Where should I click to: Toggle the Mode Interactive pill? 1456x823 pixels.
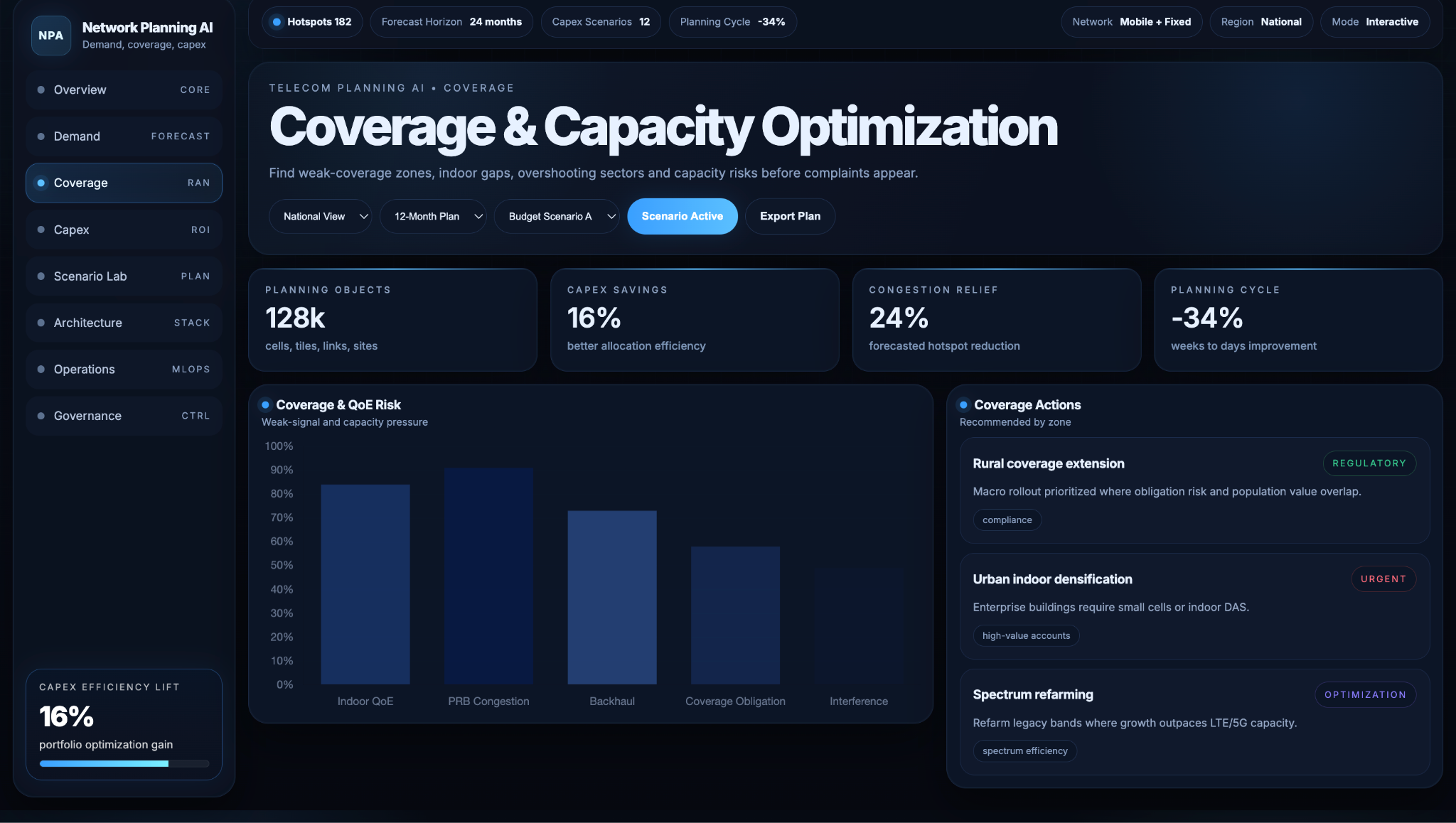pos(1374,22)
